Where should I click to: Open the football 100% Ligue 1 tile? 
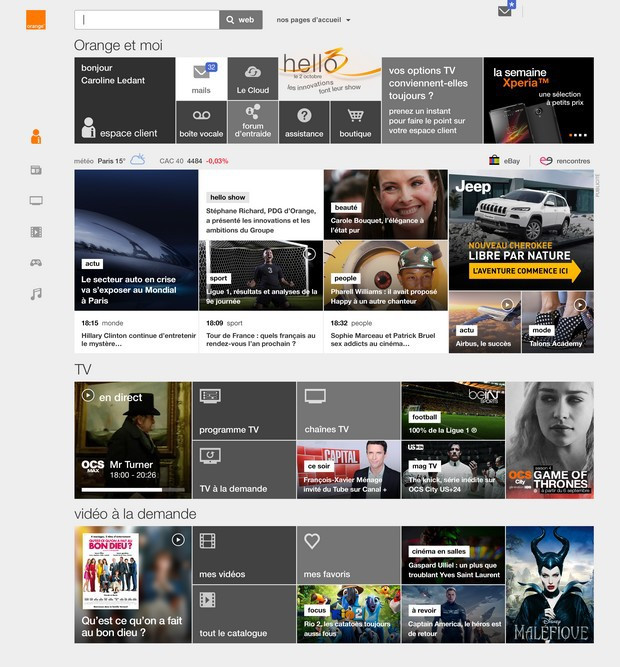tap(453, 410)
